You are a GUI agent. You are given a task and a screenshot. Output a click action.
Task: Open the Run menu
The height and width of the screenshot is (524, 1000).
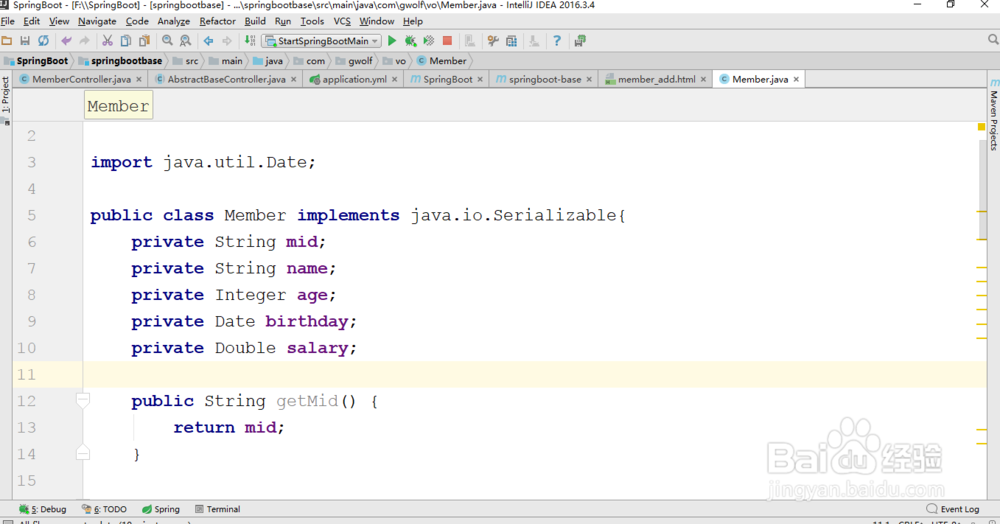click(283, 21)
